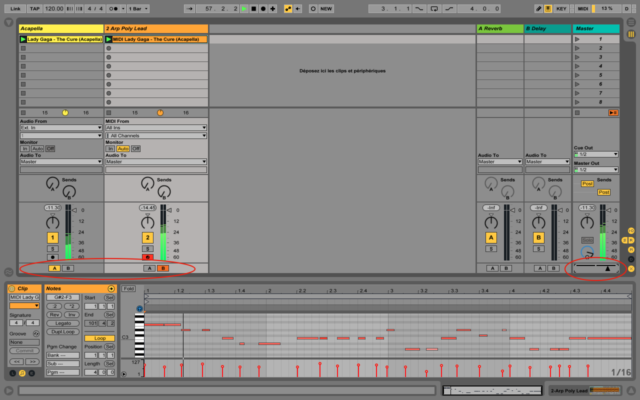Open the clip color dropdown

coord(24,305)
